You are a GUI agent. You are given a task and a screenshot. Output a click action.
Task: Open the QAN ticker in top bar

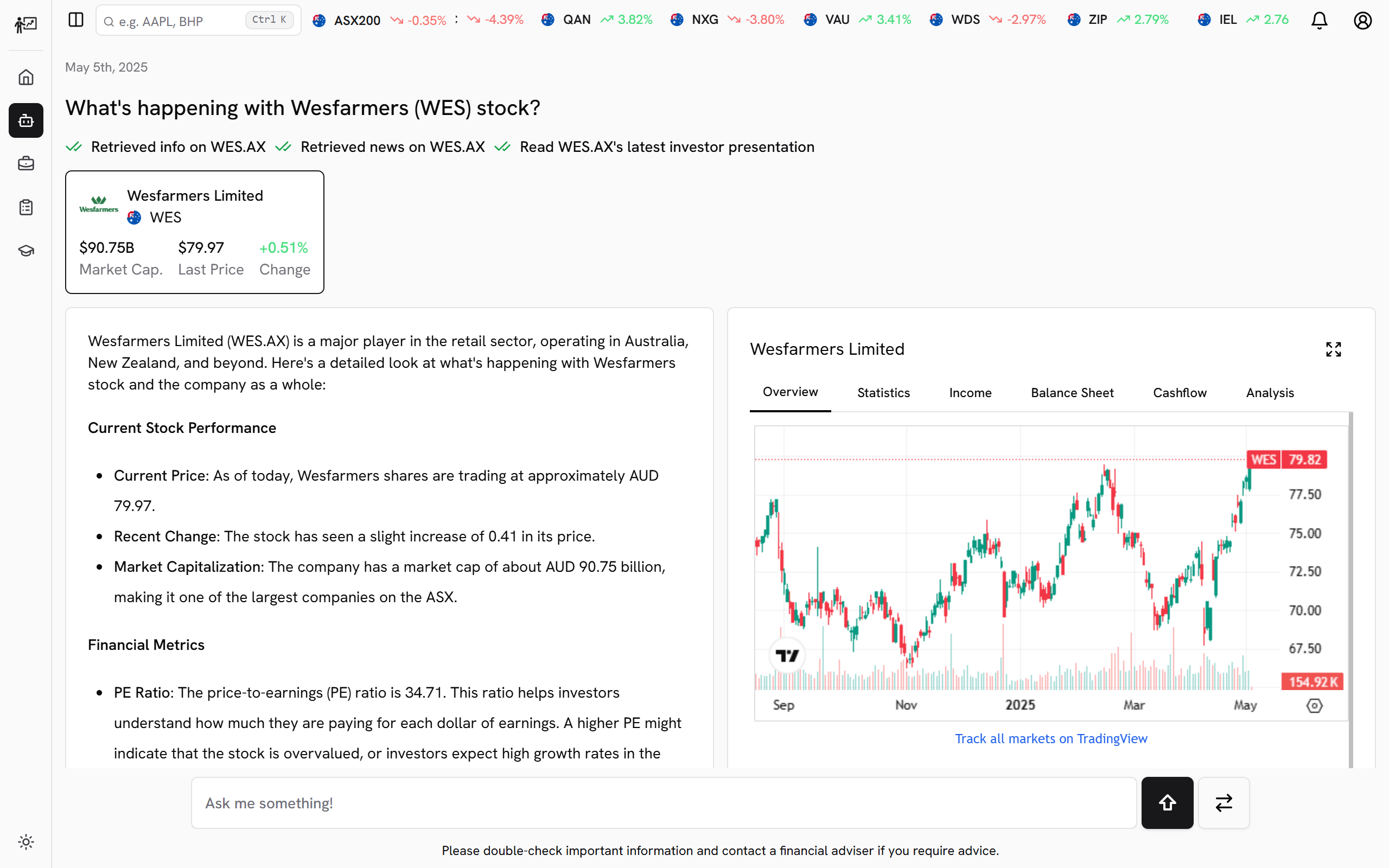tap(597, 20)
